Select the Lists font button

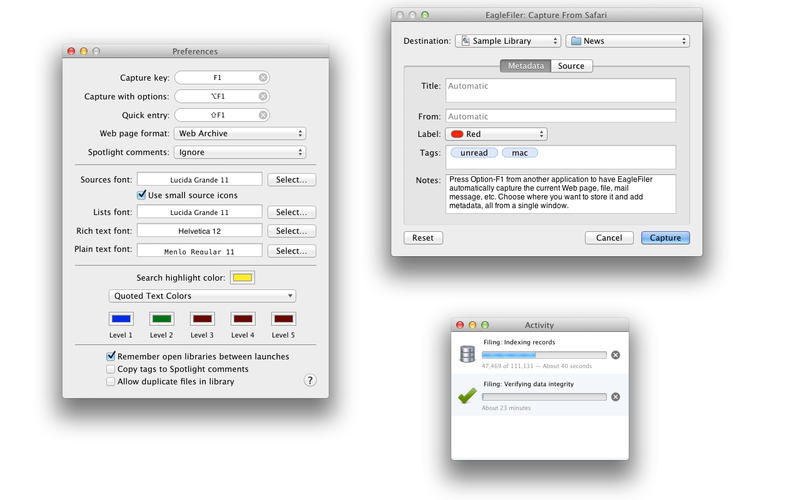[291, 212]
